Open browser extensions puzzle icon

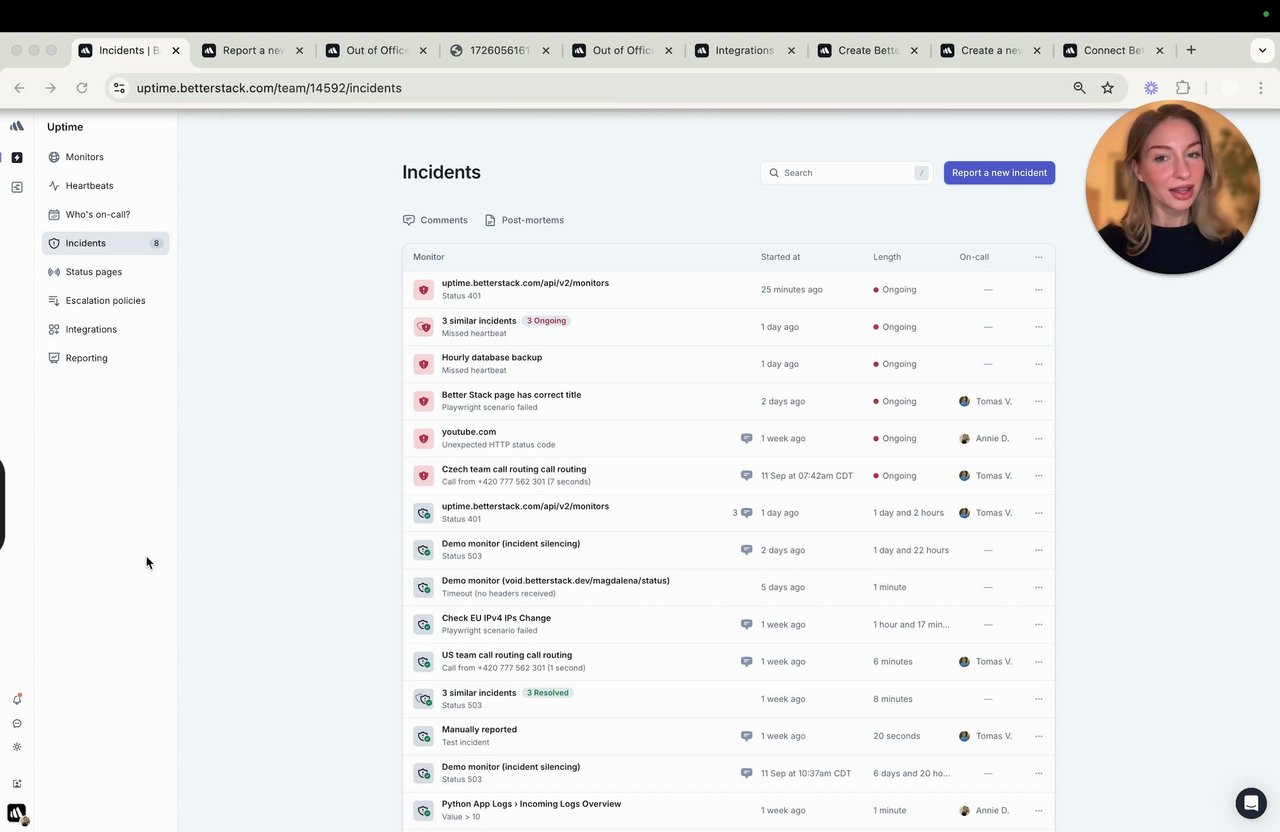(x=1183, y=88)
